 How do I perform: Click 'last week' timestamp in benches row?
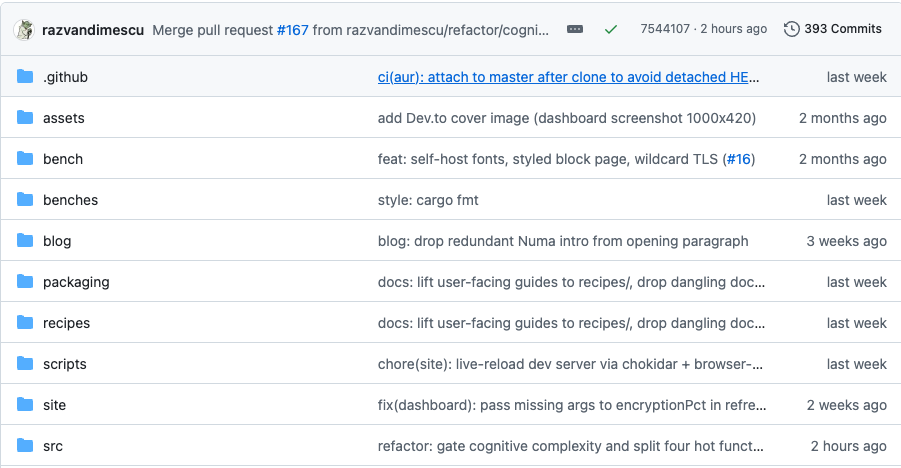[x=856, y=200]
